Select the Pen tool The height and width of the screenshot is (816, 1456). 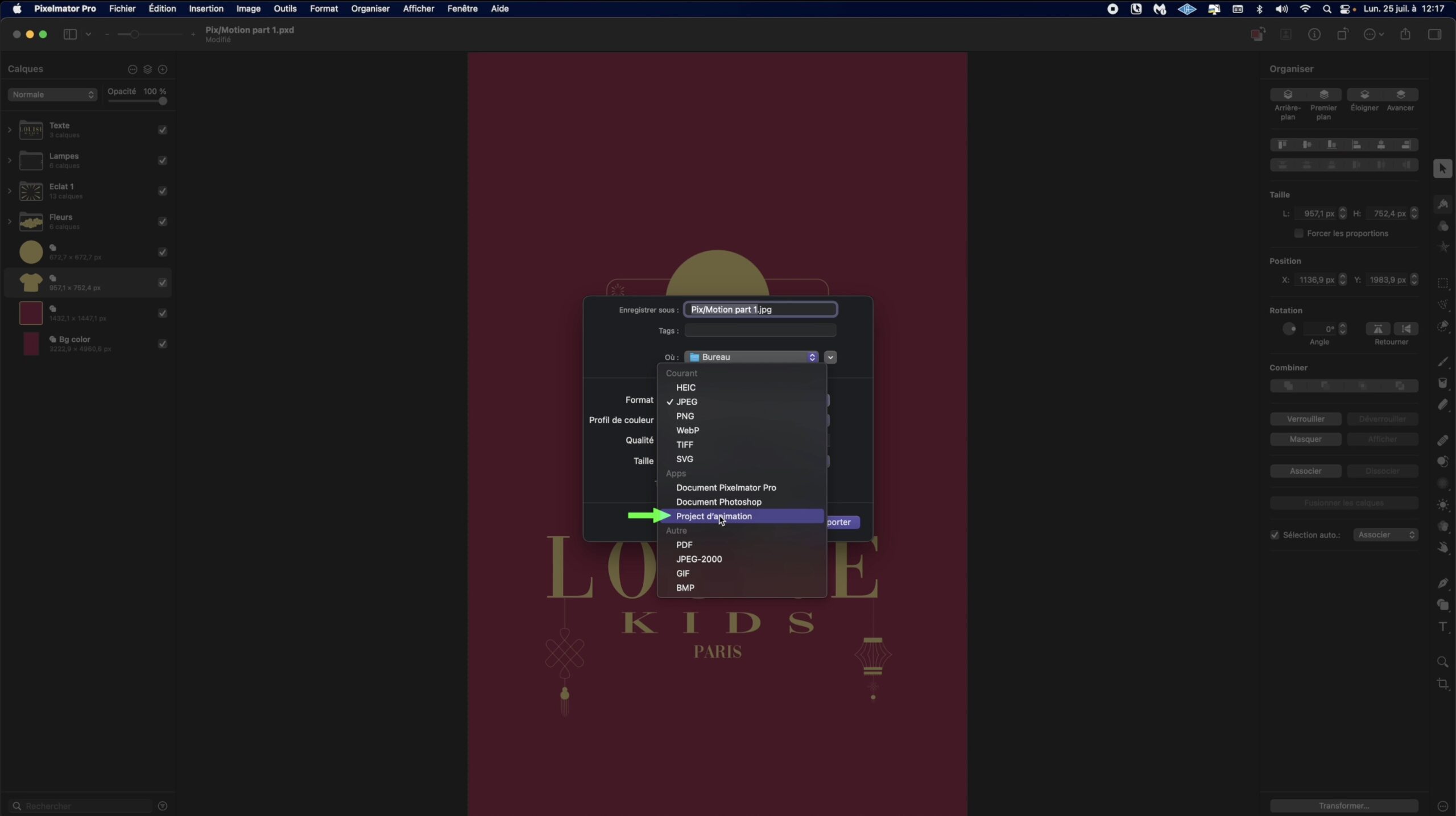pyautogui.click(x=1443, y=583)
